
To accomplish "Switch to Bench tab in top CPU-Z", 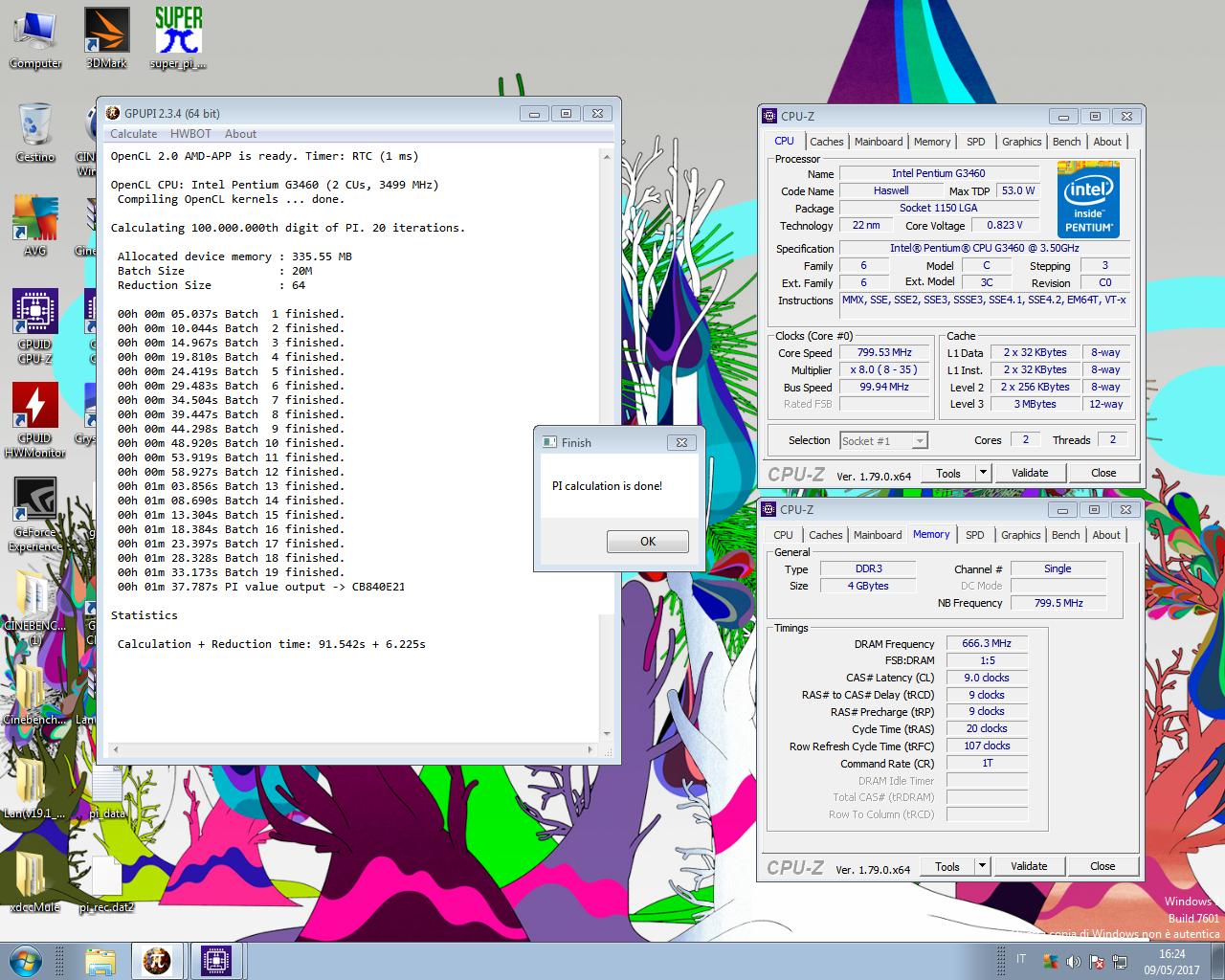I will [1066, 142].
